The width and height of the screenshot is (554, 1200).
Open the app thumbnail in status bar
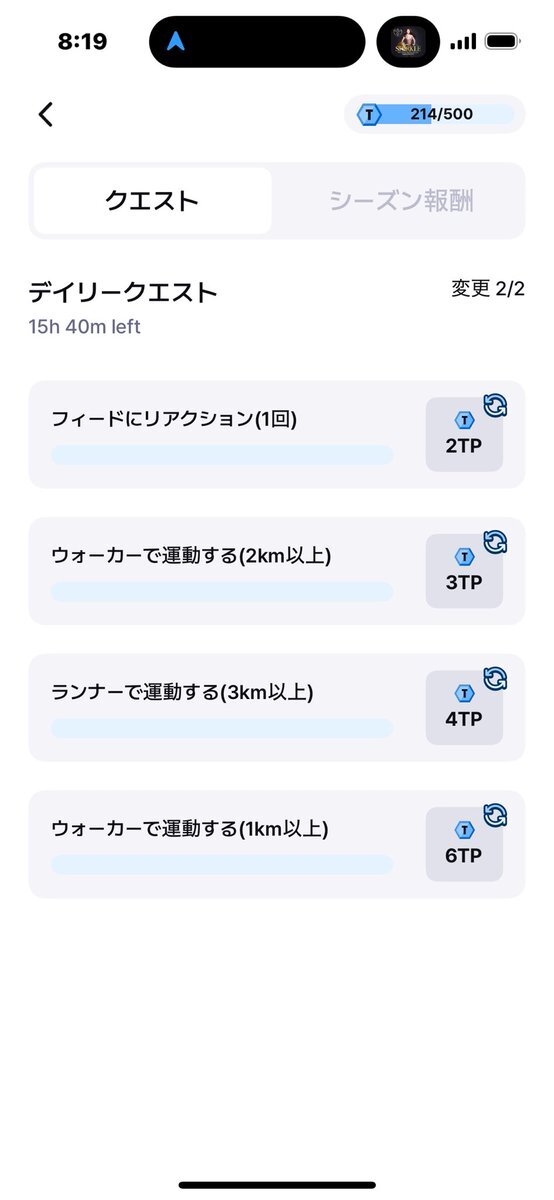tap(408, 42)
